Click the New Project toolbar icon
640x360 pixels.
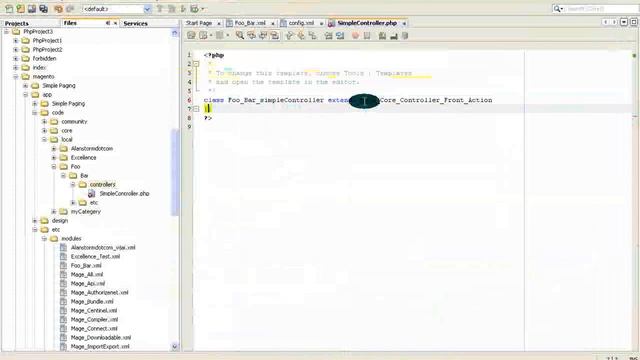coord(20,9)
